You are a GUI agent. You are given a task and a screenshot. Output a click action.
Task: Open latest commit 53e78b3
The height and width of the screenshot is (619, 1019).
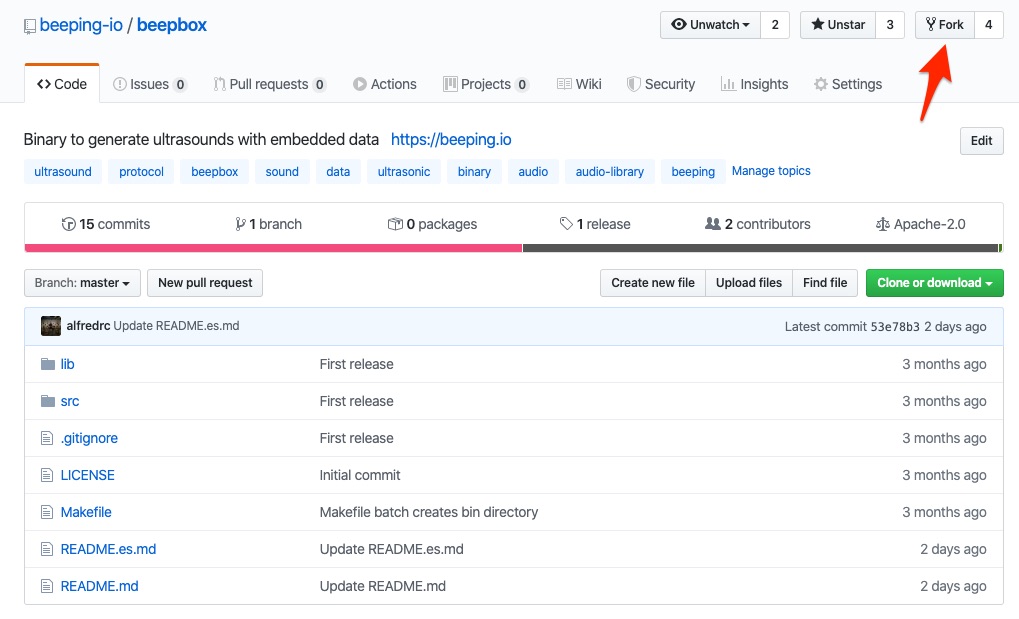click(x=895, y=326)
